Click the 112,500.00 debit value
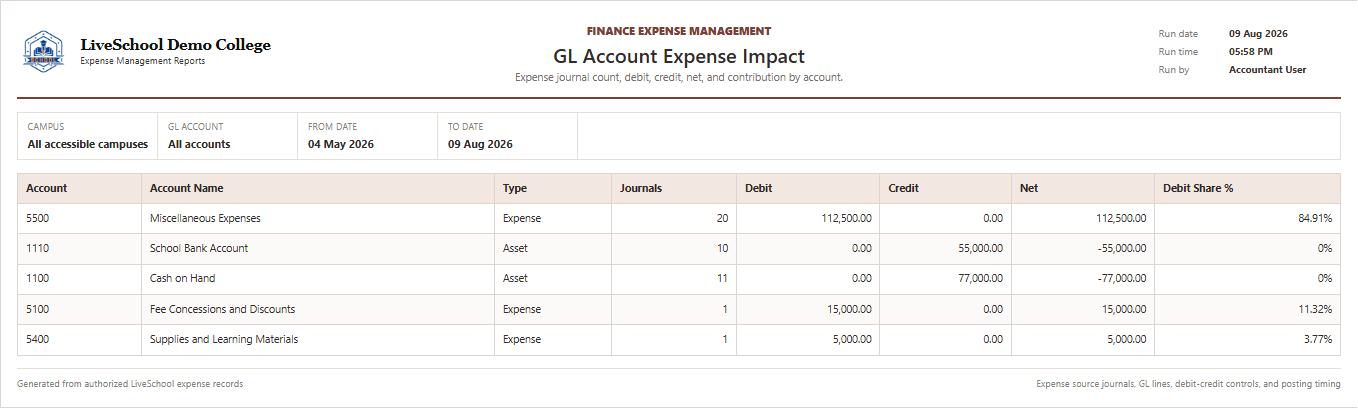The width and height of the screenshot is (1358, 409). [x=846, y=218]
